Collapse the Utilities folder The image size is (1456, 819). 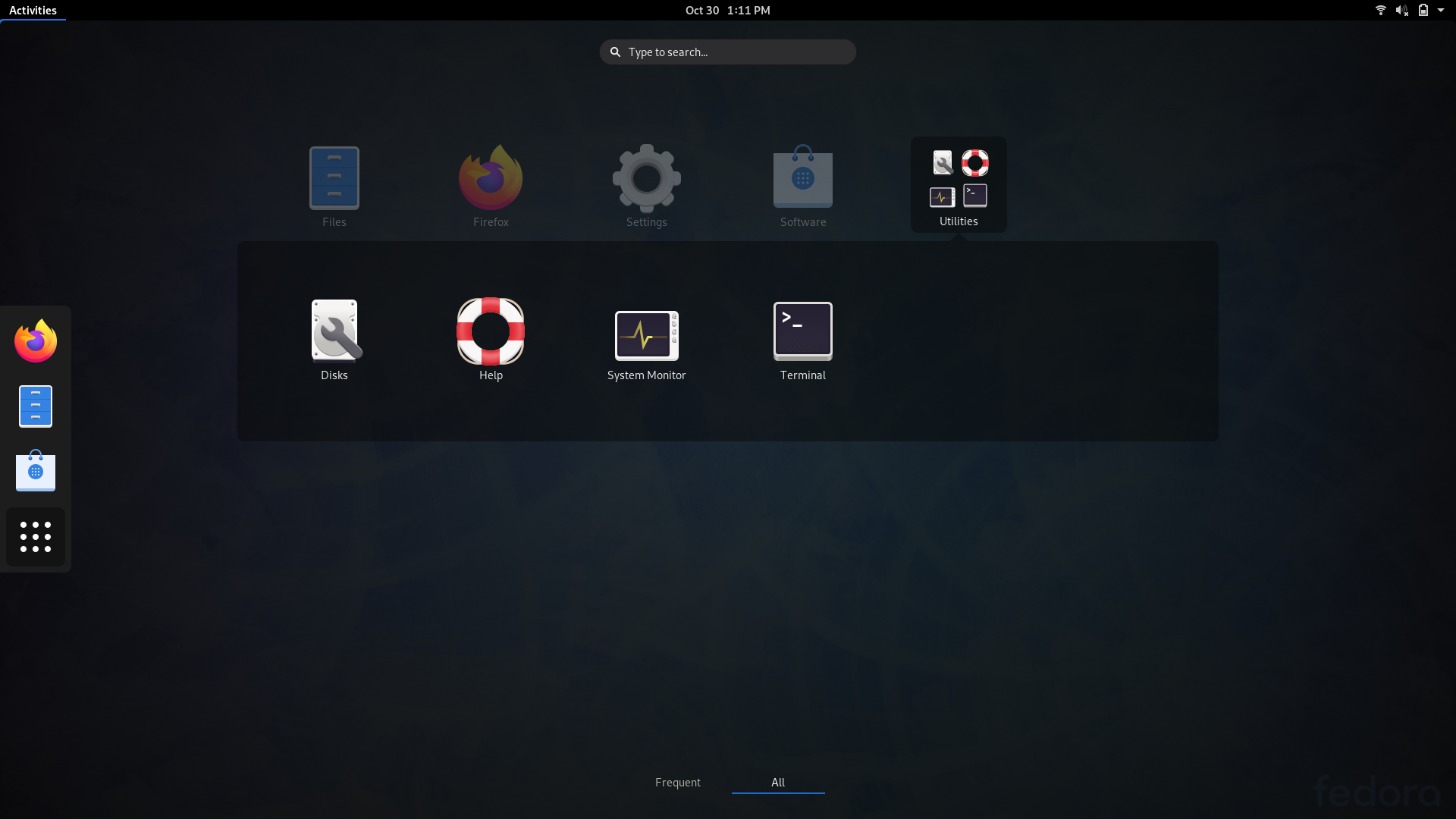point(959,185)
